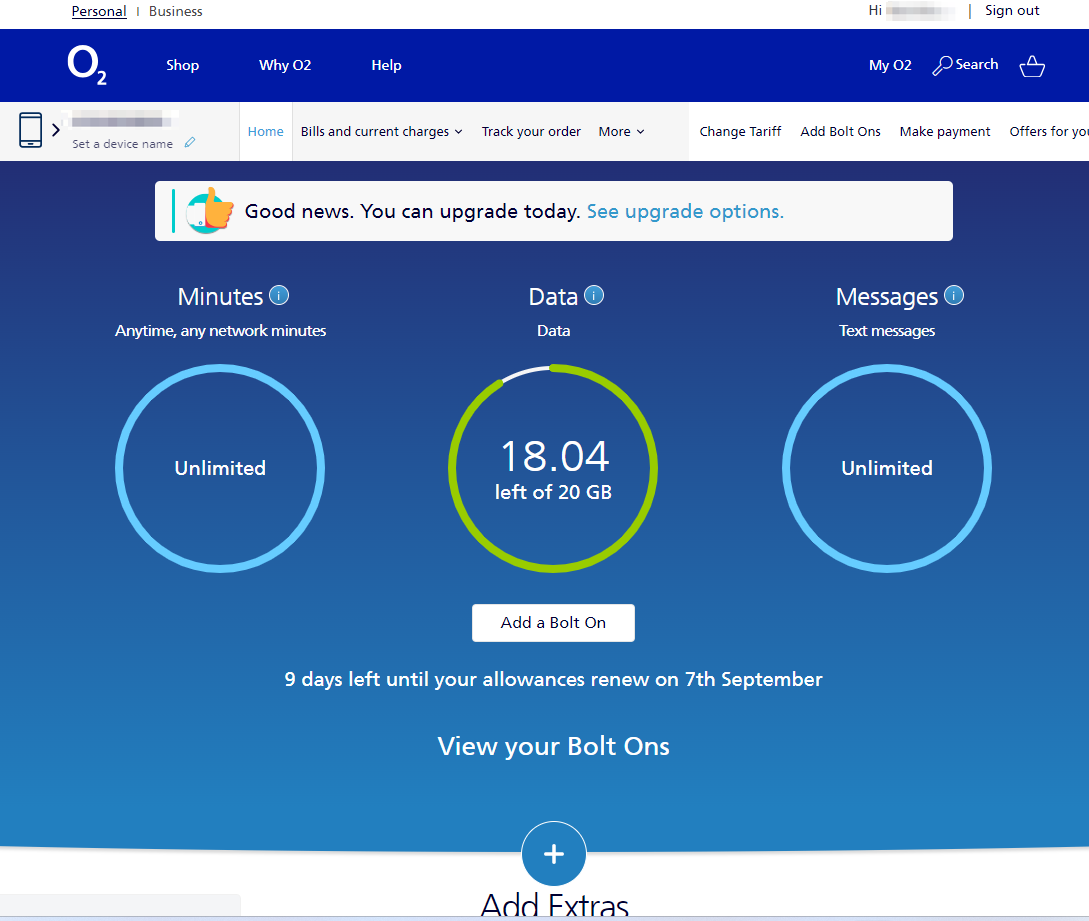Open Track your order
The height and width of the screenshot is (921, 1089).
coord(531,131)
